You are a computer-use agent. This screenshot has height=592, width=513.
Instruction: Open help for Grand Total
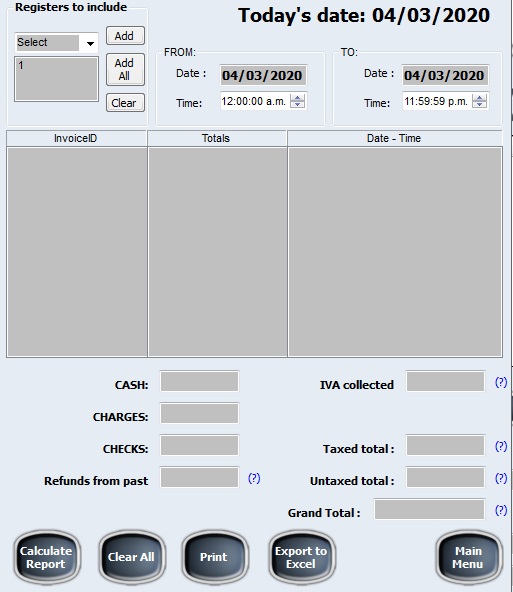501,510
